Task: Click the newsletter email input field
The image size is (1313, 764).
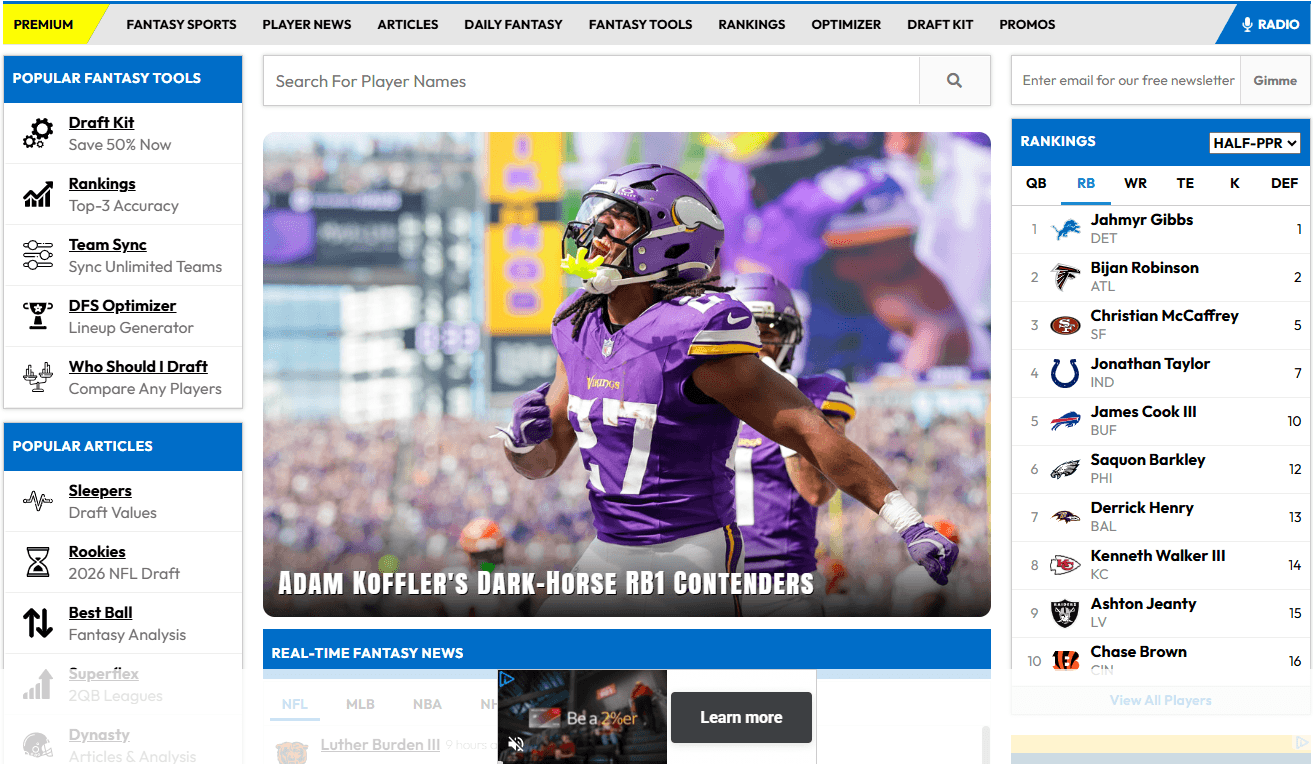Action: [1126, 80]
